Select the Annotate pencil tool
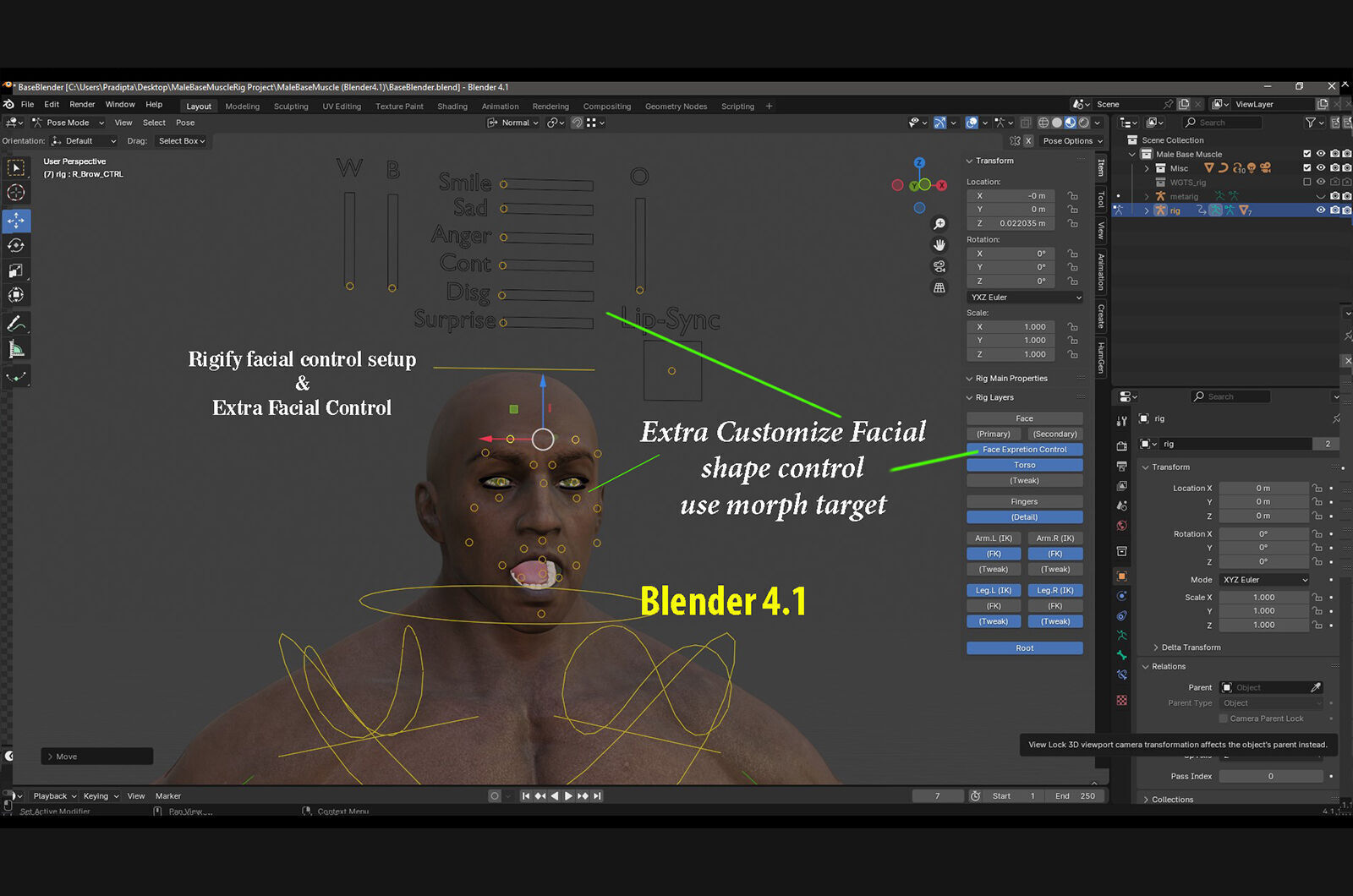Screen dimensions: 1353x896 [x=16, y=324]
